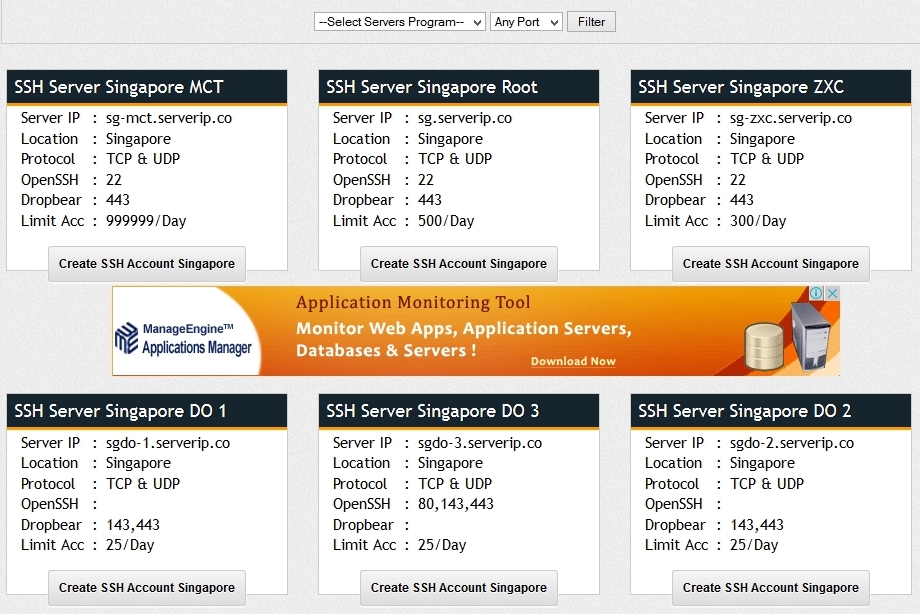Create SSH account on Singapore ZXC server
This screenshot has height=614, width=920.
770,263
